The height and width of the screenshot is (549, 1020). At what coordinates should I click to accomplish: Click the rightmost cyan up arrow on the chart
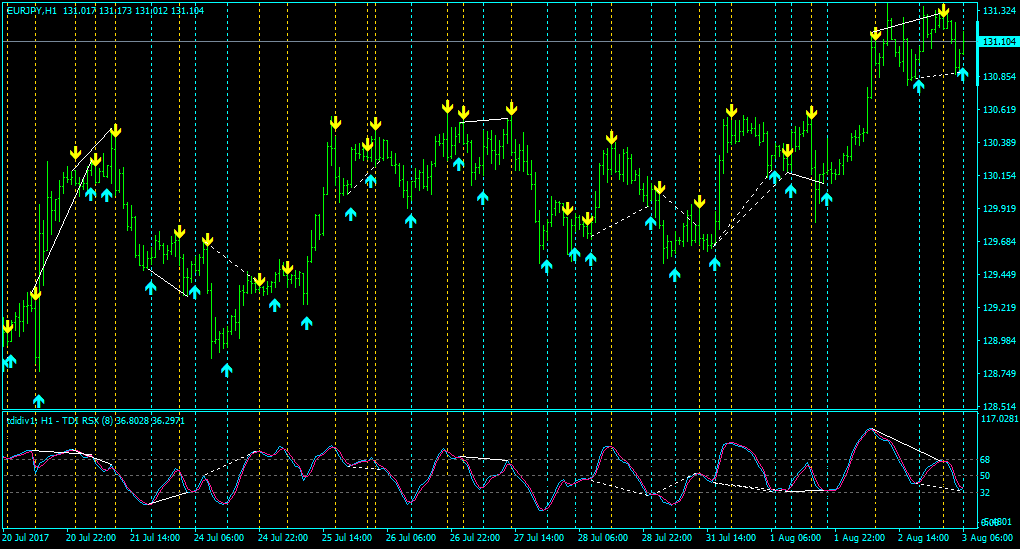click(x=963, y=74)
